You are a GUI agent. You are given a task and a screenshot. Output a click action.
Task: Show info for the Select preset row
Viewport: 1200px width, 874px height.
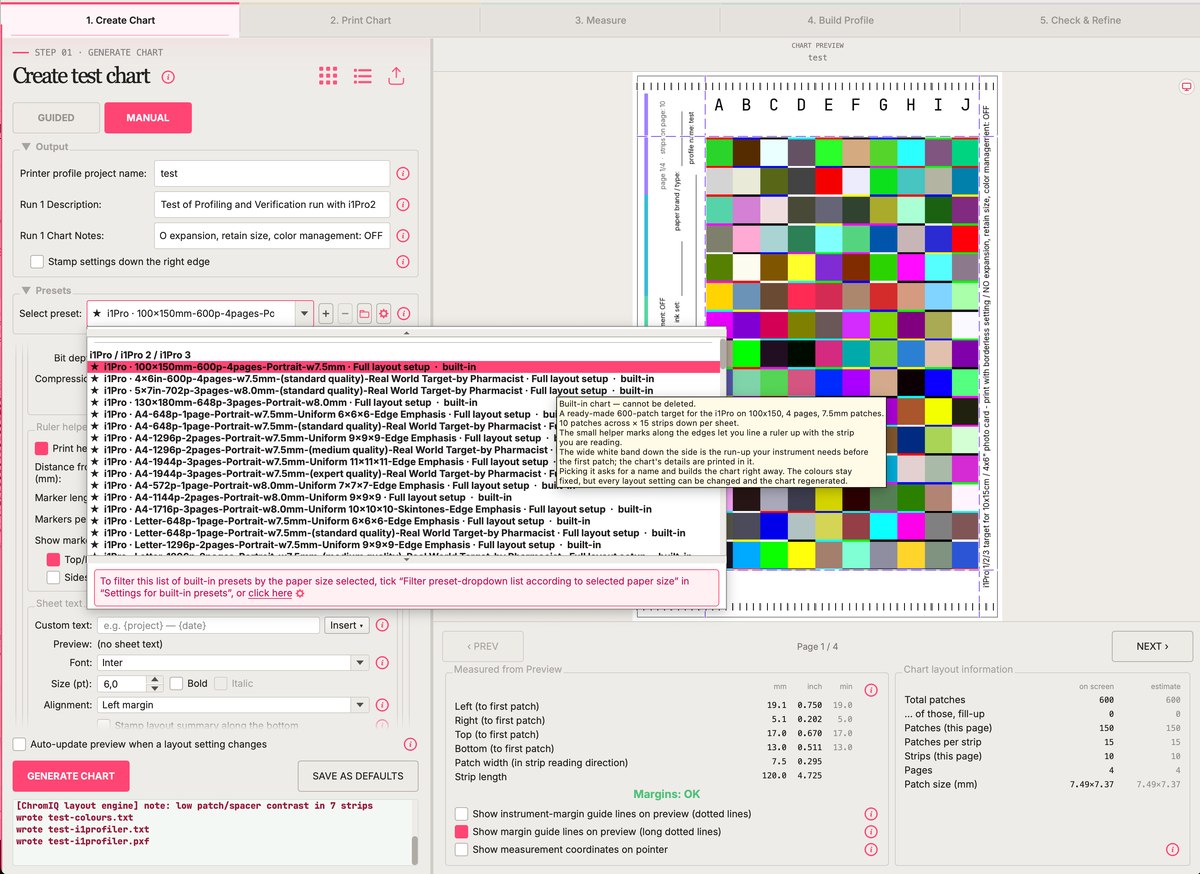click(404, 314)
